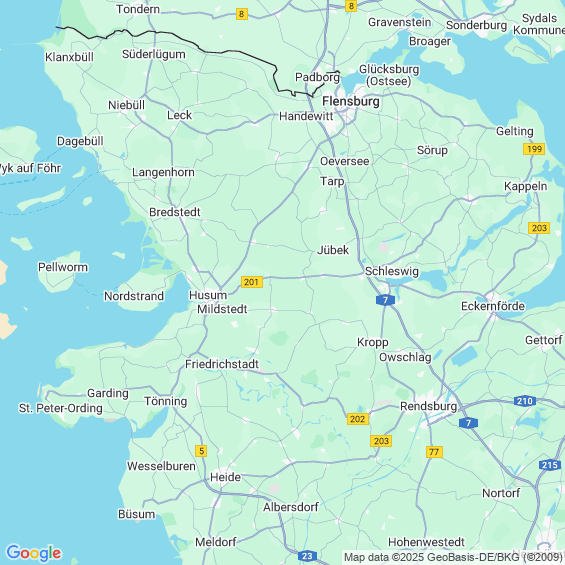Click the blue 215 highway shield
This screenshot has height=565, width=565.
[x=550, y=465]
